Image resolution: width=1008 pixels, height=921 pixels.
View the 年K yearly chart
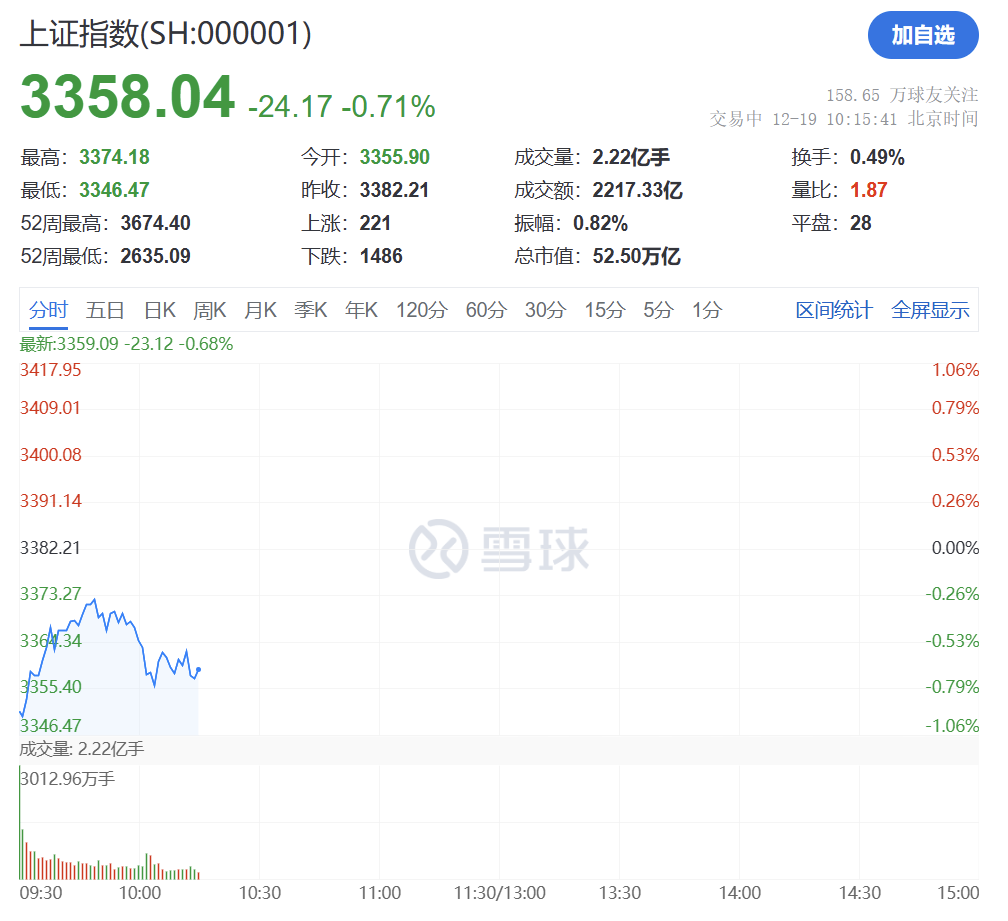pos(361,310)
